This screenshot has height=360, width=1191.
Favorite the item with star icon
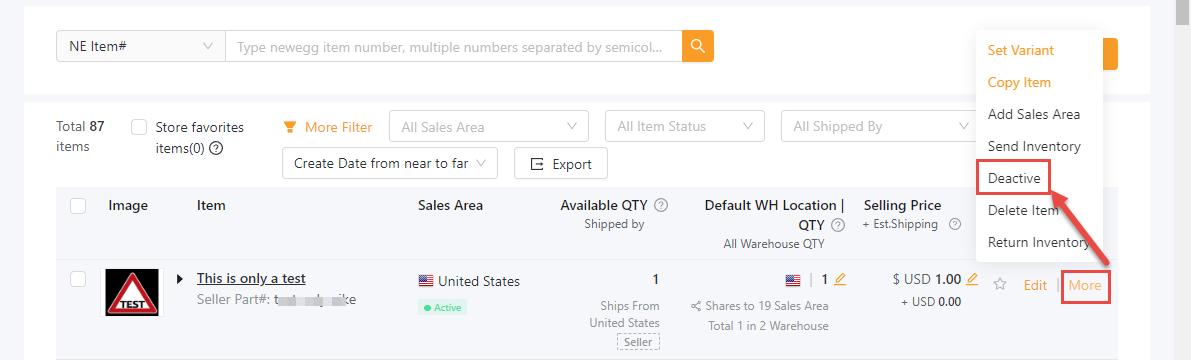pyautogui.click(x=1000, y=285)
